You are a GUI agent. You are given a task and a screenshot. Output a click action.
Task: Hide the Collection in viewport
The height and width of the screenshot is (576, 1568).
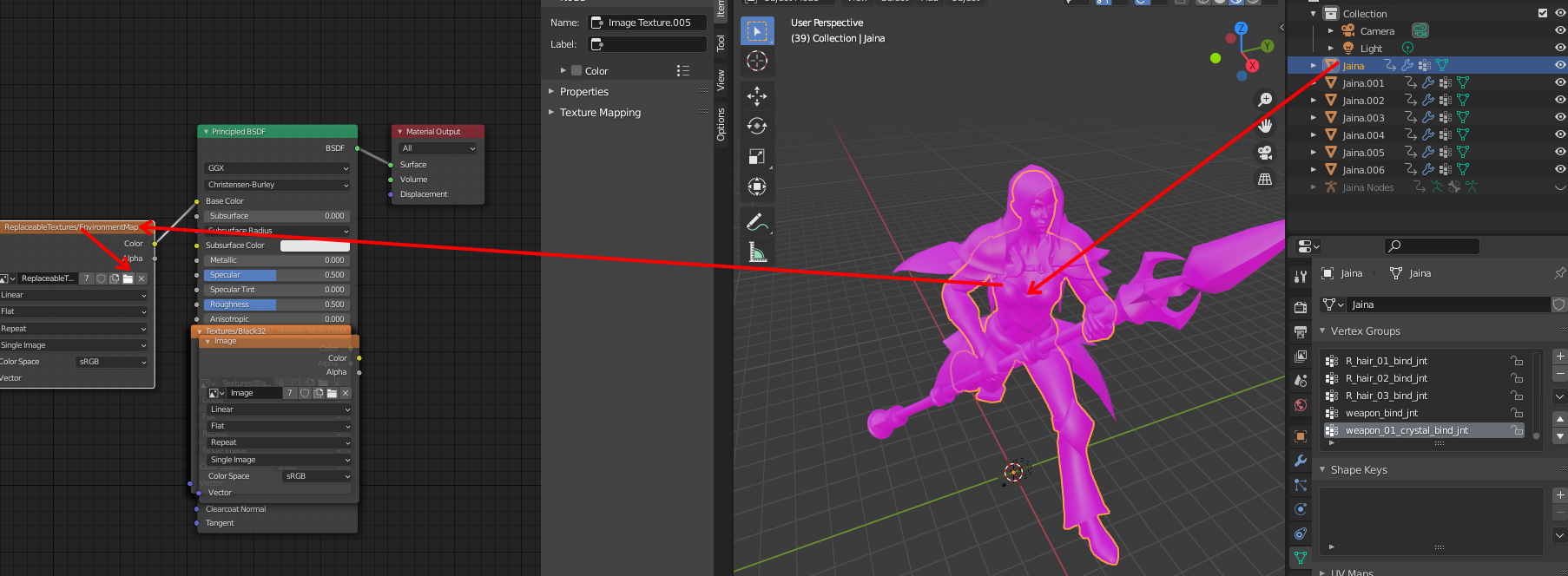tap(1560, 13)
